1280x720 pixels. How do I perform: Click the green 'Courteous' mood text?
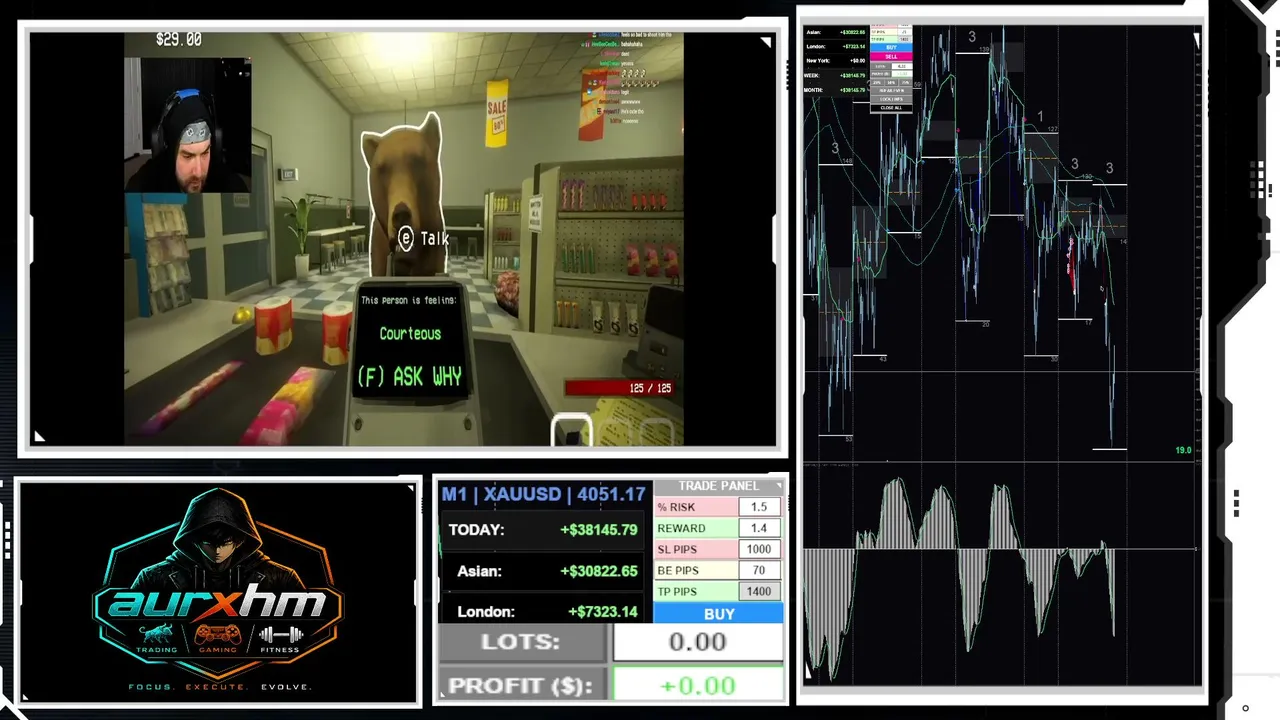click(x=410, y=334)
